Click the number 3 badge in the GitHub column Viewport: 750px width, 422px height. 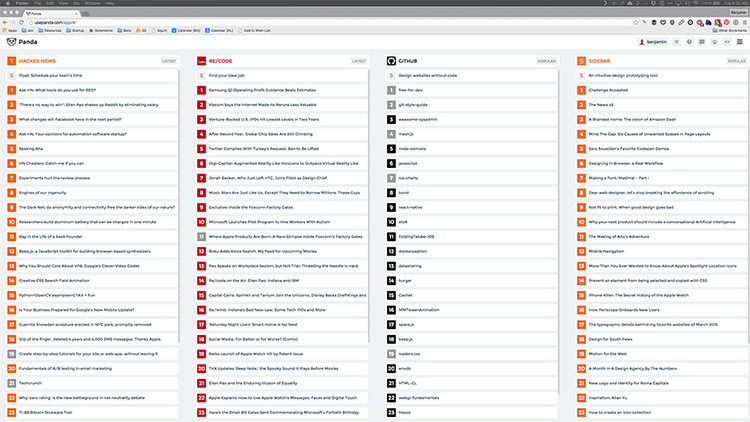391,119
